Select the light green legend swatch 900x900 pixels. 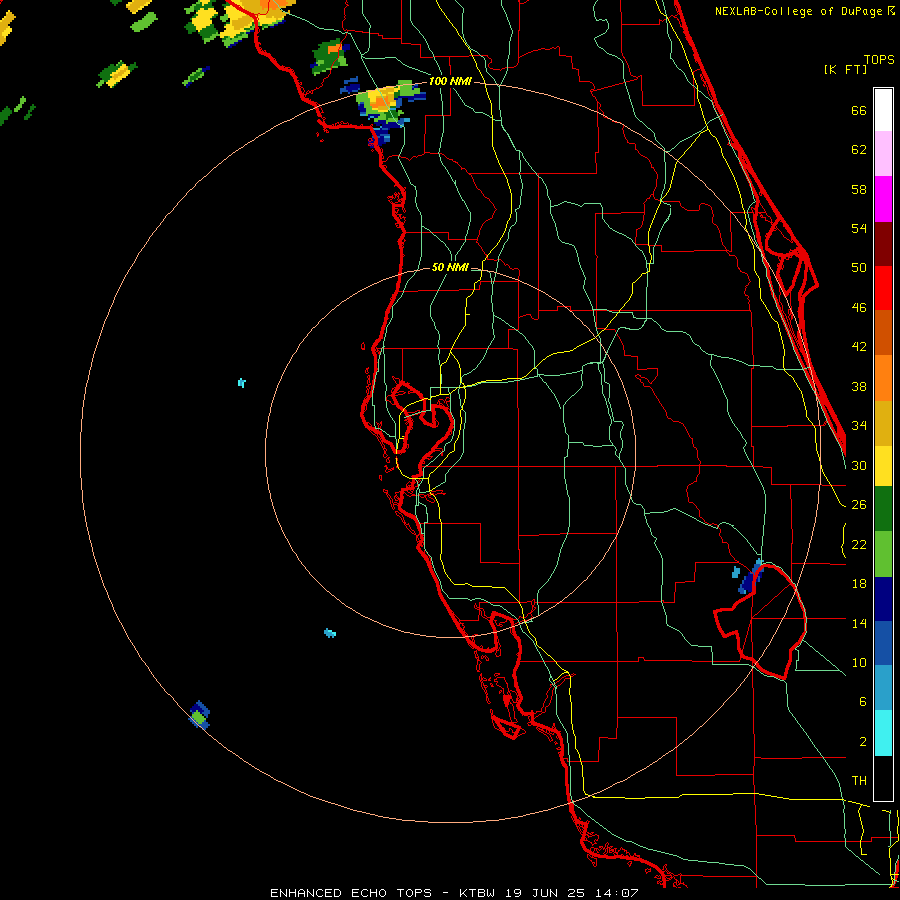pyautogui.click(x=883, y=554)
